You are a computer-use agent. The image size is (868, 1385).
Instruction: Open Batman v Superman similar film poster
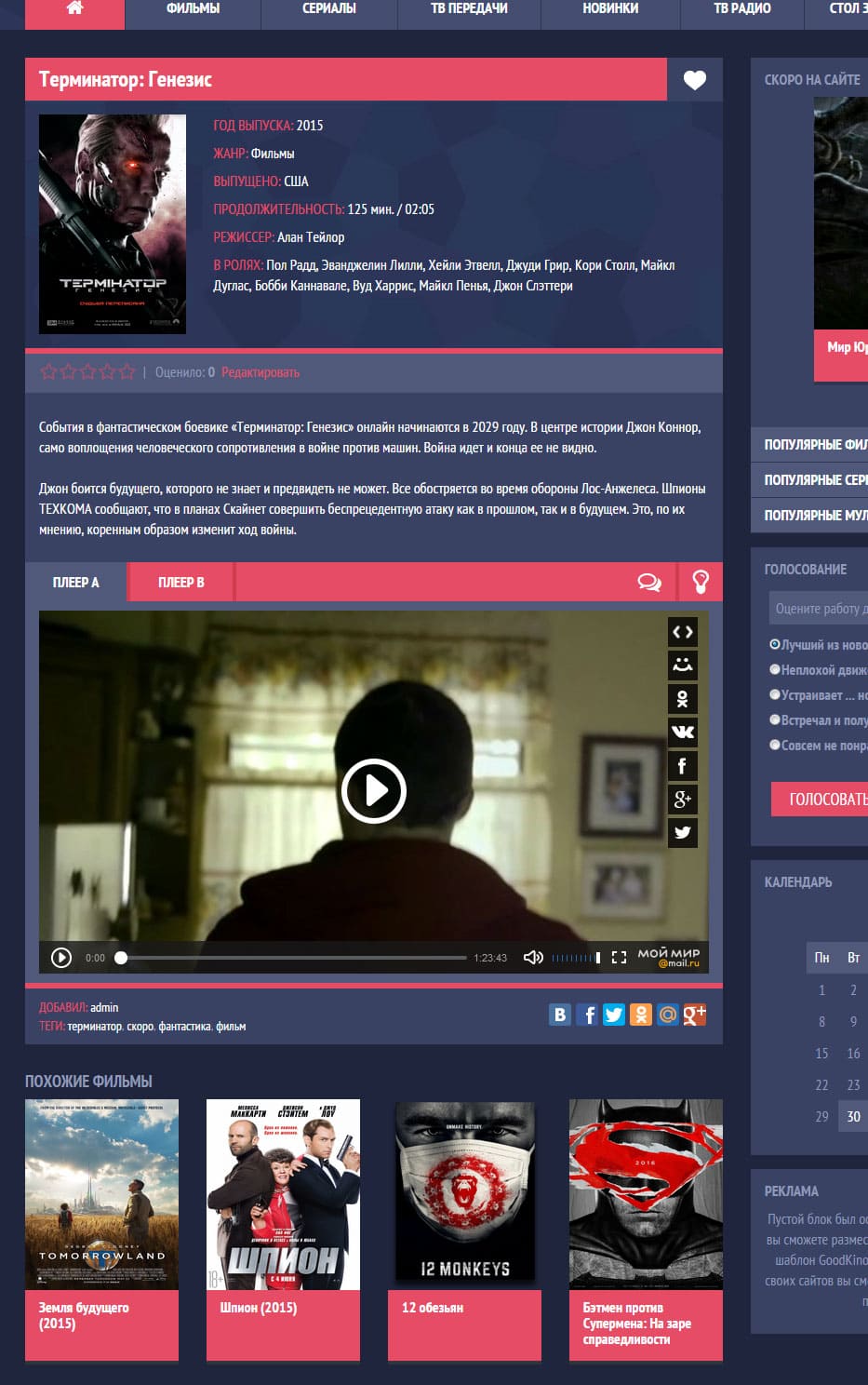click(646, 1194)
